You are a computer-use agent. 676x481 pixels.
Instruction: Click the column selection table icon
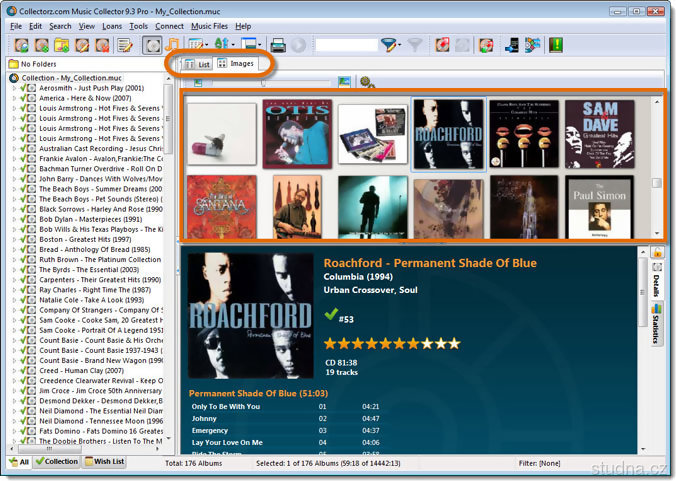195,45
